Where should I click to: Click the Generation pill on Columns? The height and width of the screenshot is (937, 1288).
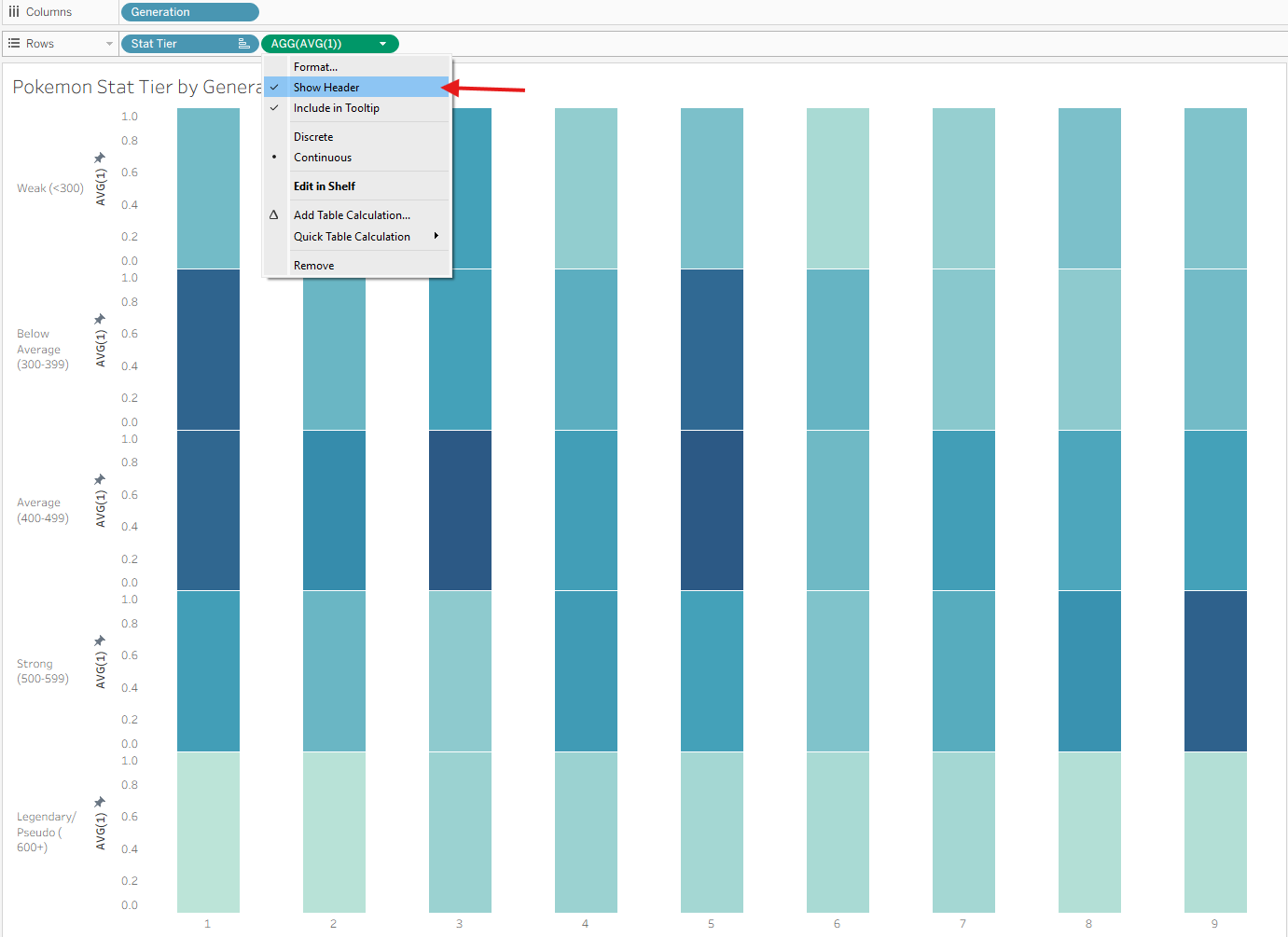pyautogui.click(x=190, y=12)
